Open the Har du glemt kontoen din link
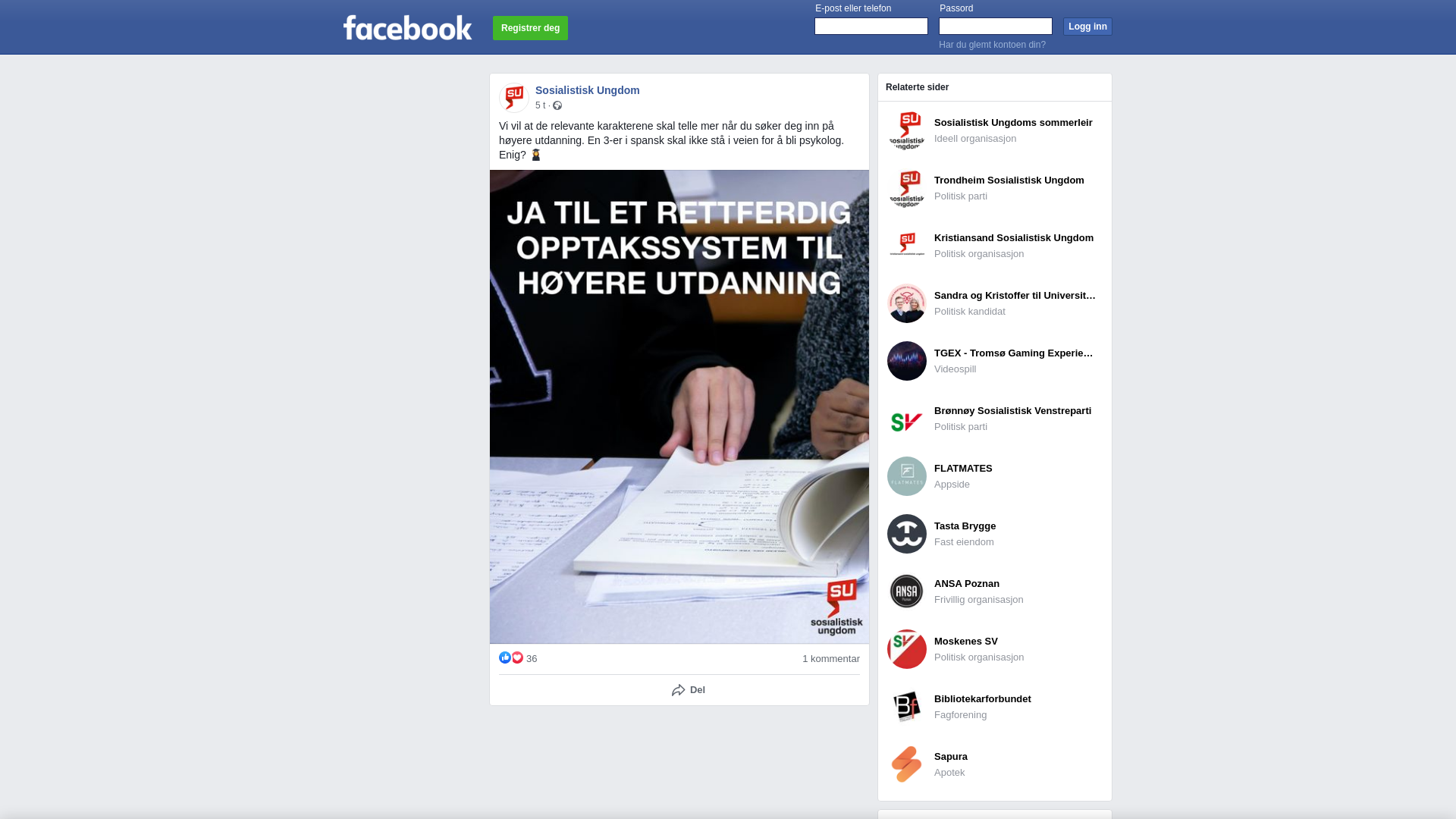This screenshot has width=1456, height=819. 992,45
